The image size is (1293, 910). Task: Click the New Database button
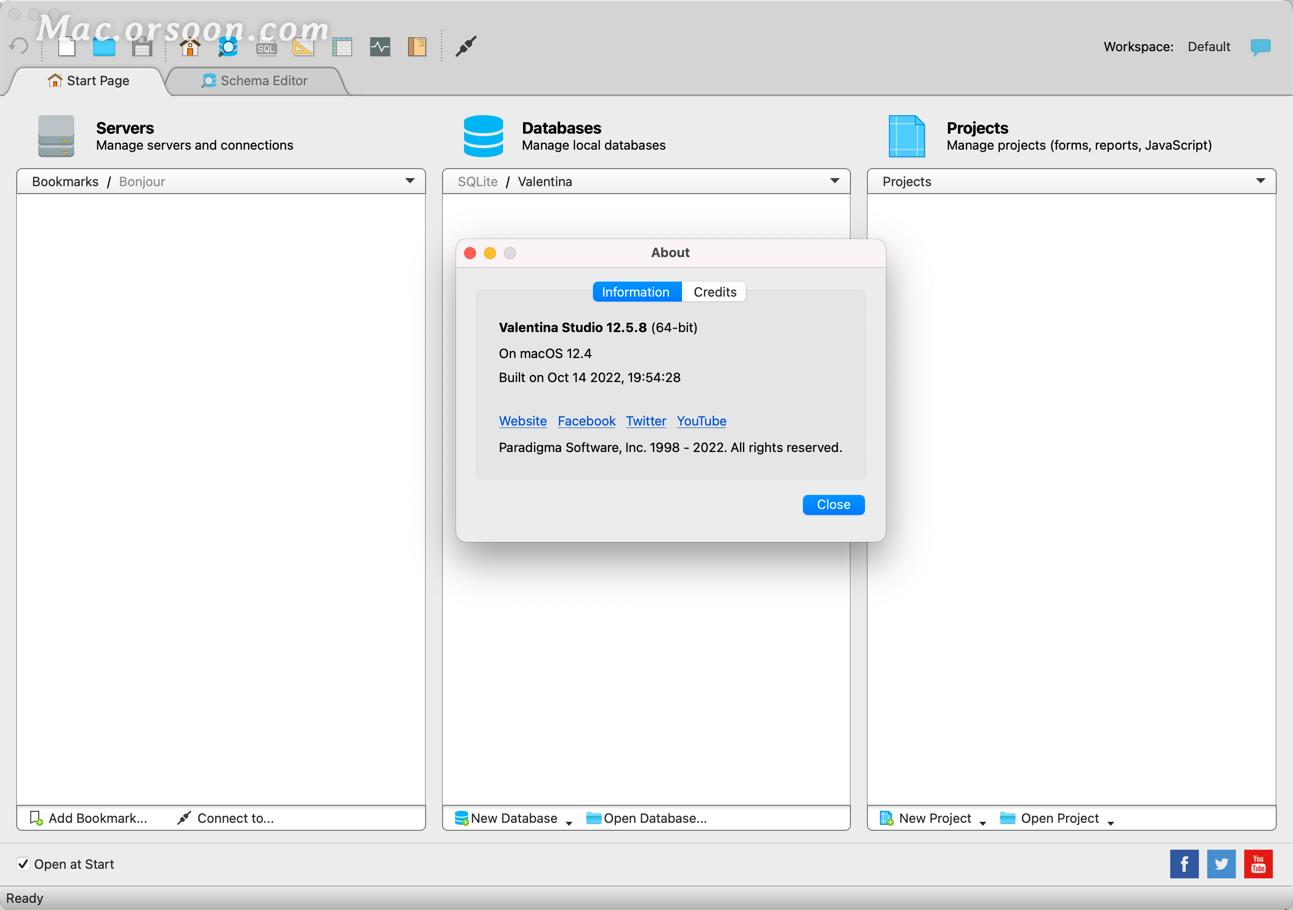click(x=506, y=818)
